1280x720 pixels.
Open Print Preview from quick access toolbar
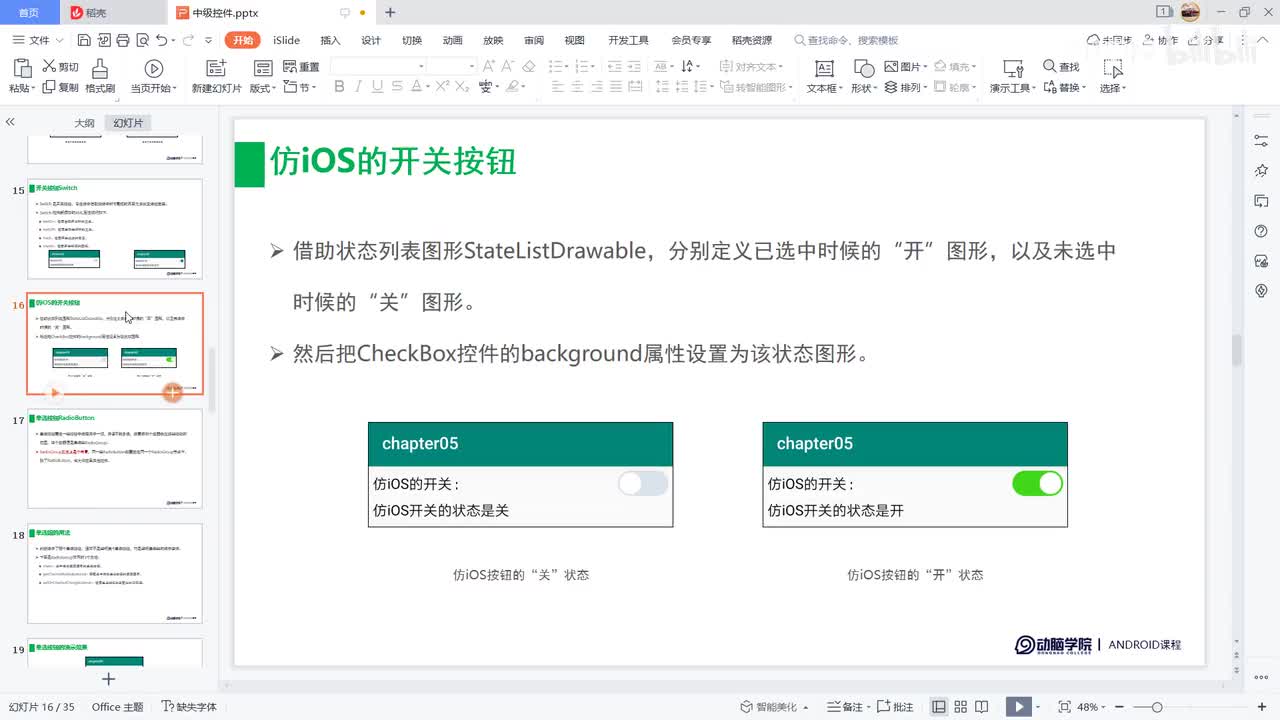pos(141,40)
